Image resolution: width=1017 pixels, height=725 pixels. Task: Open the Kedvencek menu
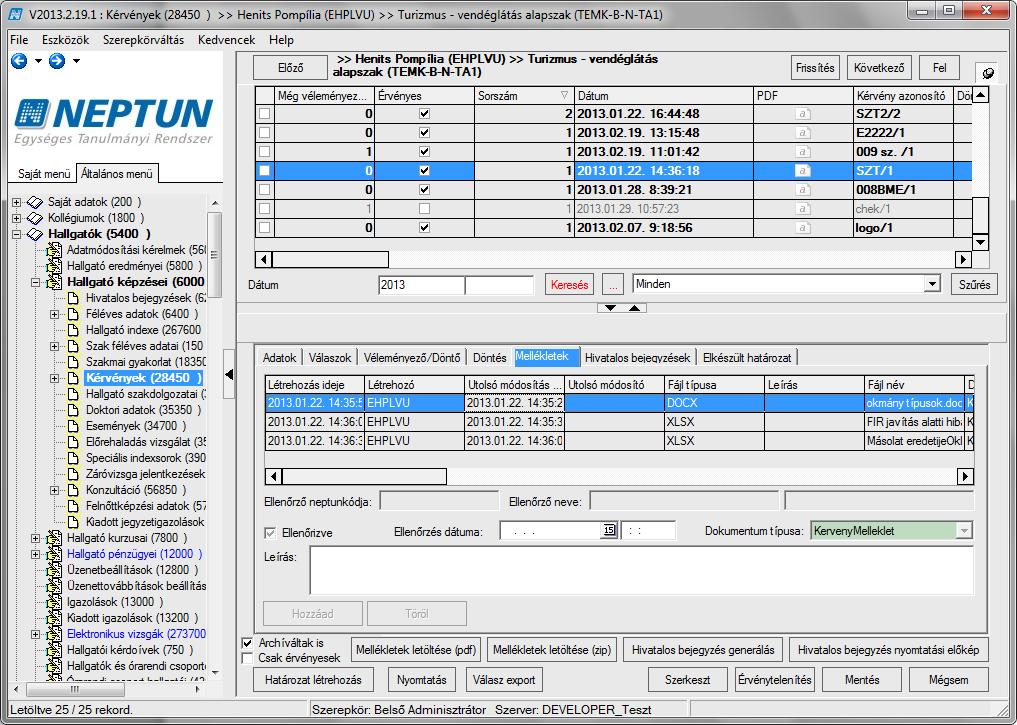[226, 40]
